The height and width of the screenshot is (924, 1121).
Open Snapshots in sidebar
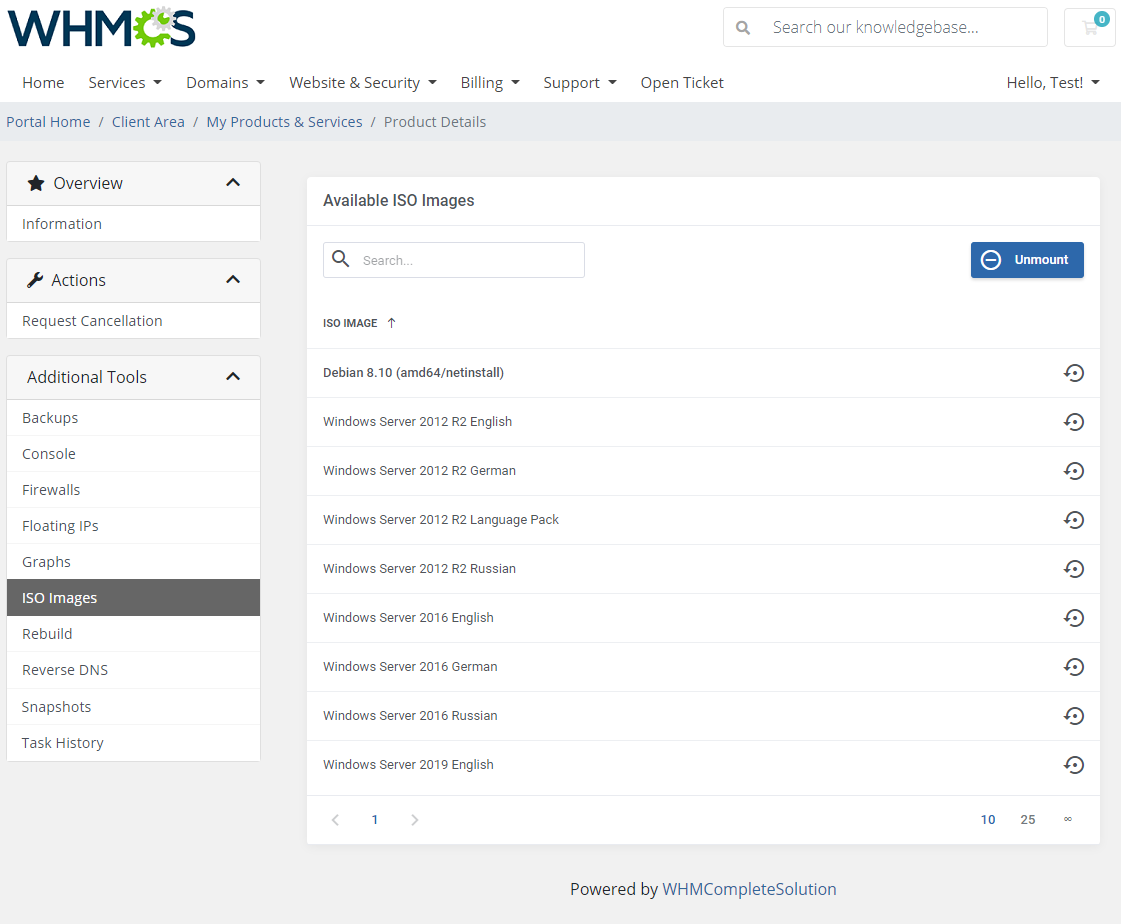click(x=133, y=707)
